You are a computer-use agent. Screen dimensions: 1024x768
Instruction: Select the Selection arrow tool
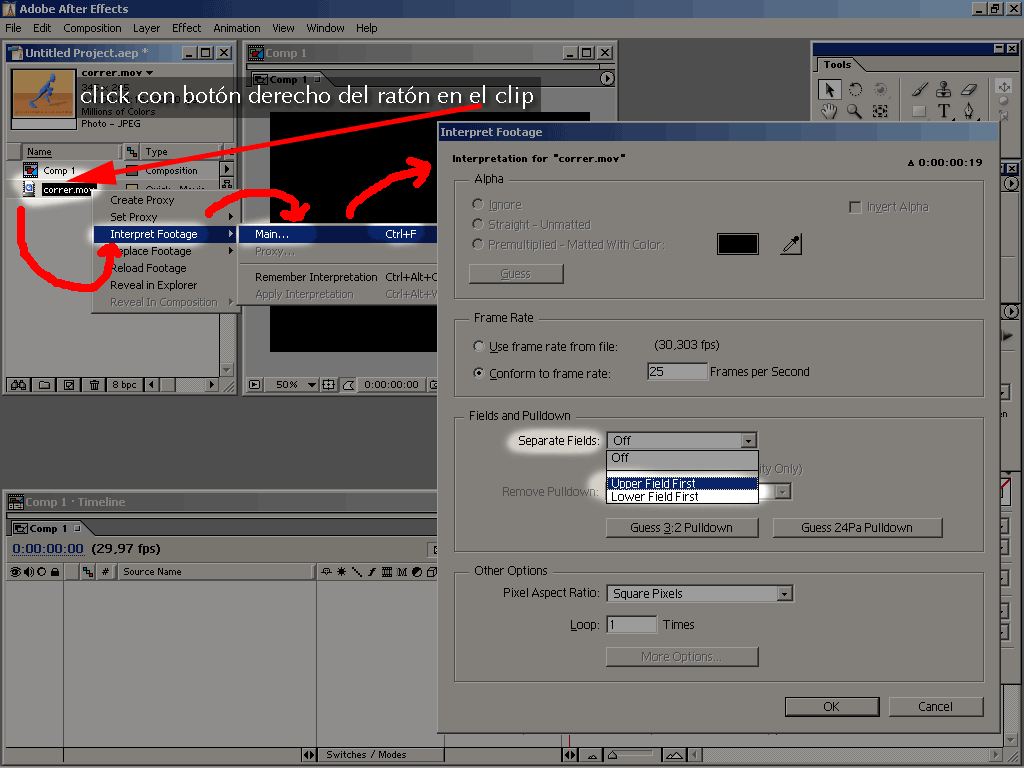[829, 89]
